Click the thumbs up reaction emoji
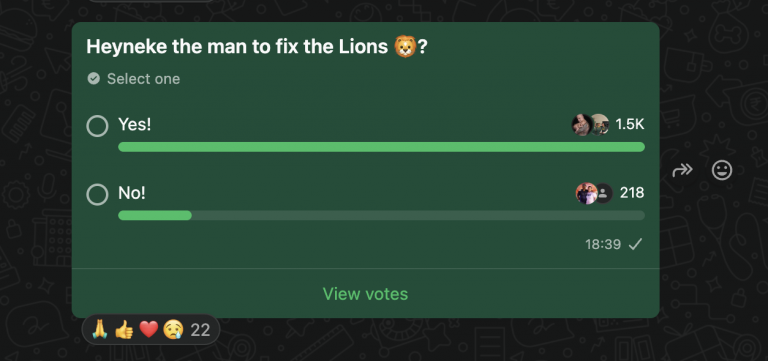This screenshot has width=768, height=361. coord(124,330)
